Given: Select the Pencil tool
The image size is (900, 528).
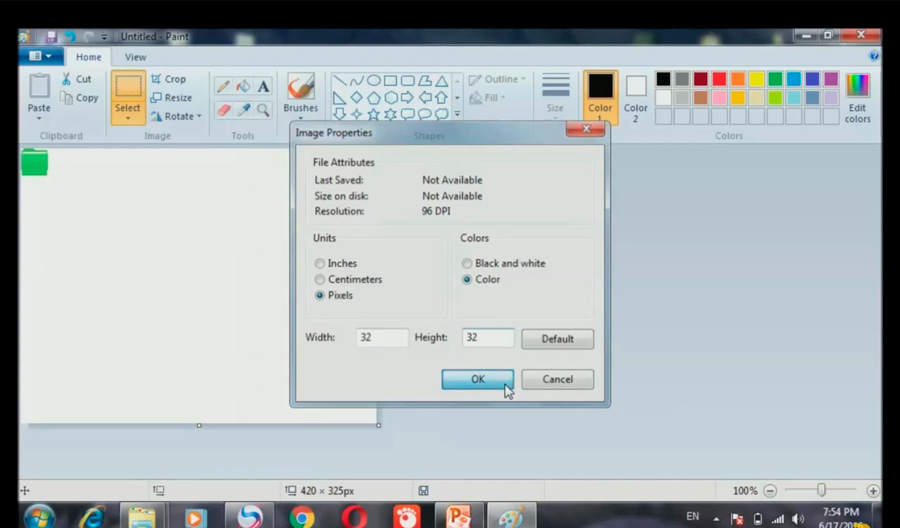Looking at the screenshot, I should tap(223, 87).
